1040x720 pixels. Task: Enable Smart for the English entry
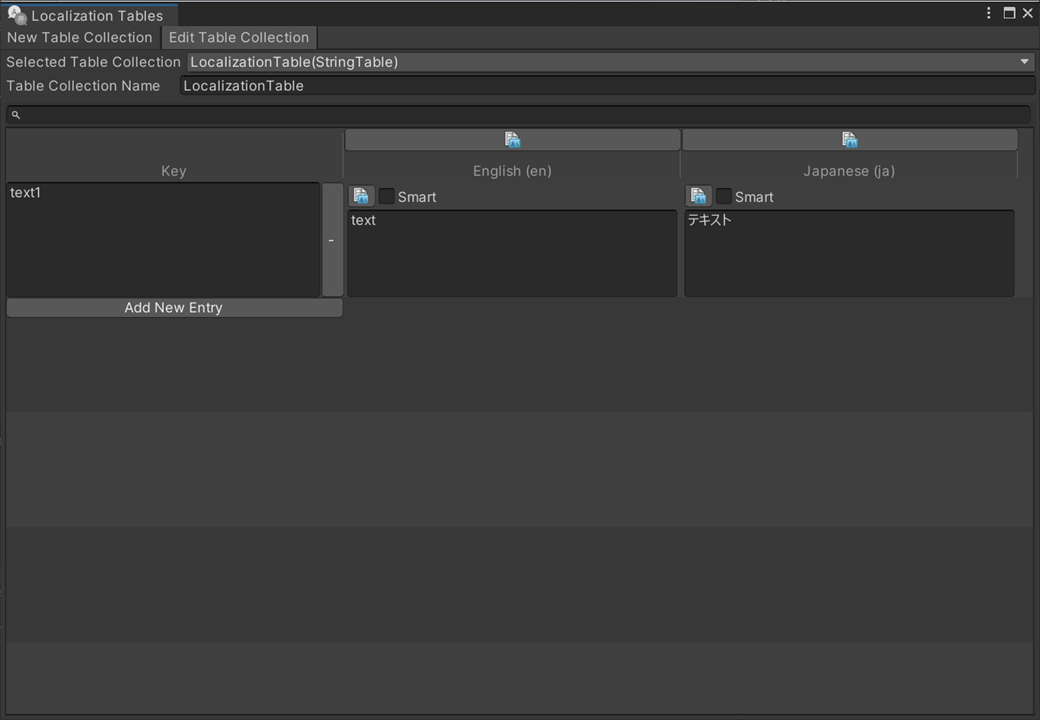(x=386, y=196)
